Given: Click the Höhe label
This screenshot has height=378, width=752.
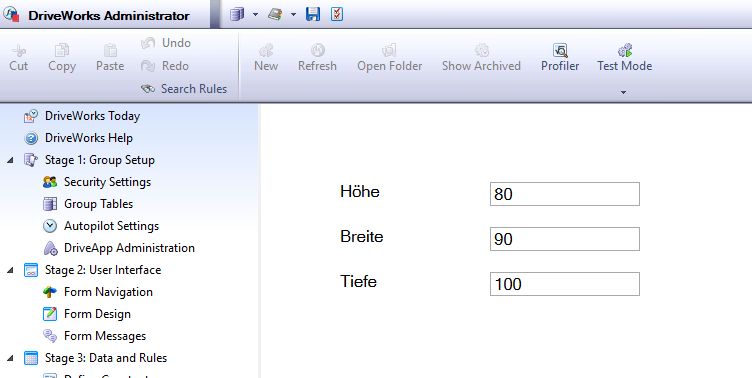Looking at the screenshot, I should tap(360, 191).
